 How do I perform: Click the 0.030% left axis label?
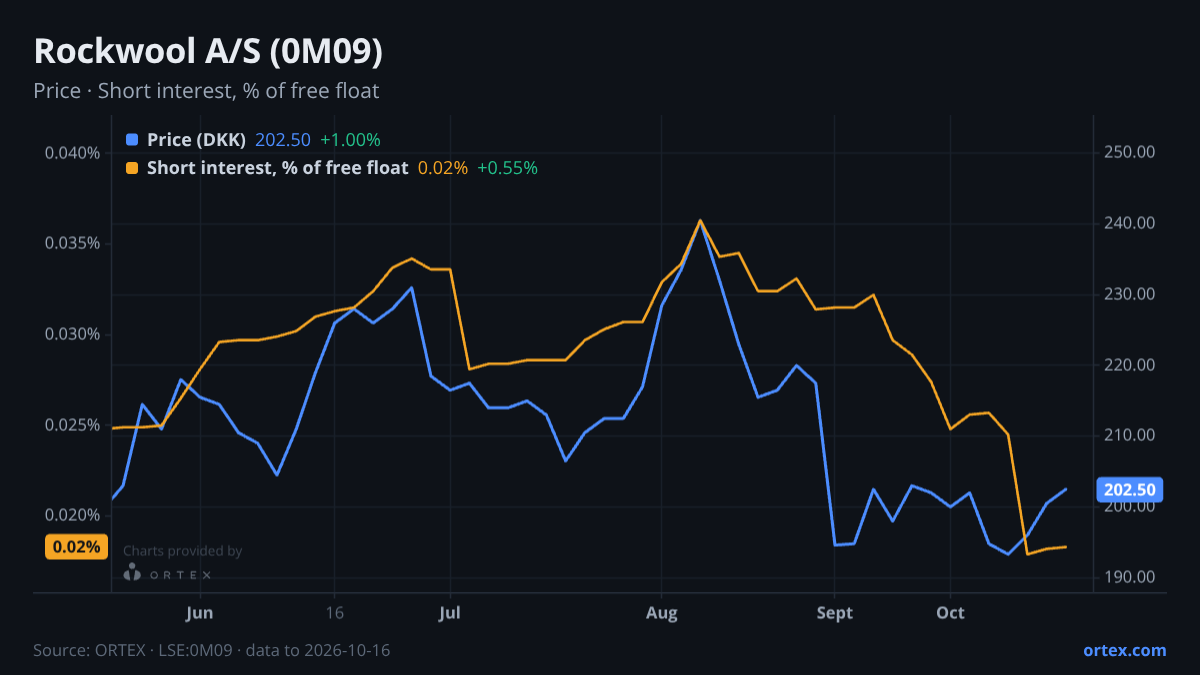[72, 334]
